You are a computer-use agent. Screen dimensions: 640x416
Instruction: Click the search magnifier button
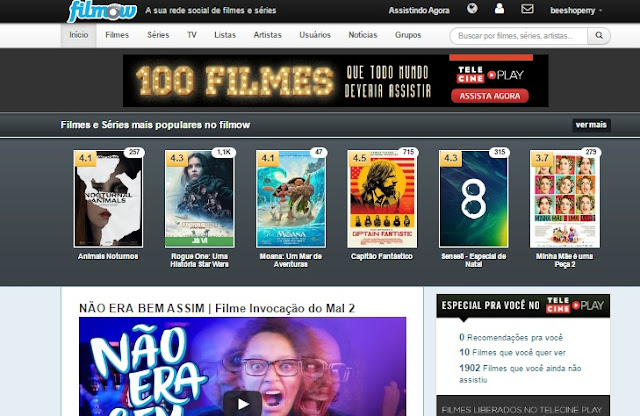point(599,36)
